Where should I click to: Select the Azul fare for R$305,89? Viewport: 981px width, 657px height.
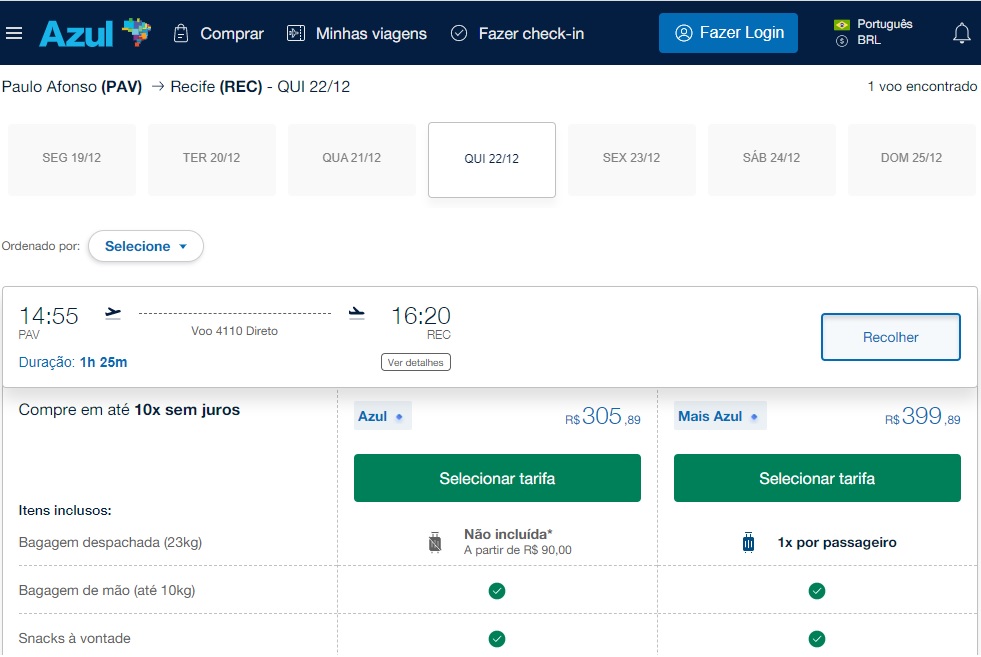pos(497,478)
